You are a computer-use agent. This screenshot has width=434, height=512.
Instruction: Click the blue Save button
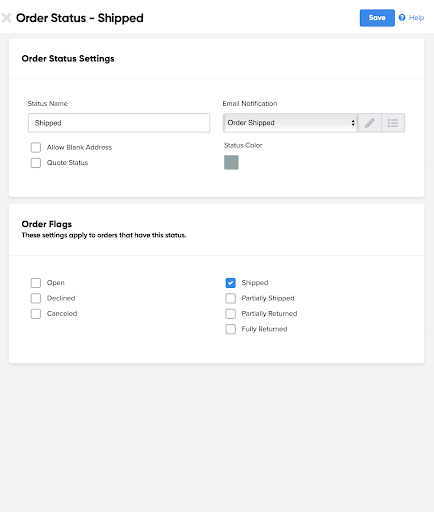(x=377, y=18)
